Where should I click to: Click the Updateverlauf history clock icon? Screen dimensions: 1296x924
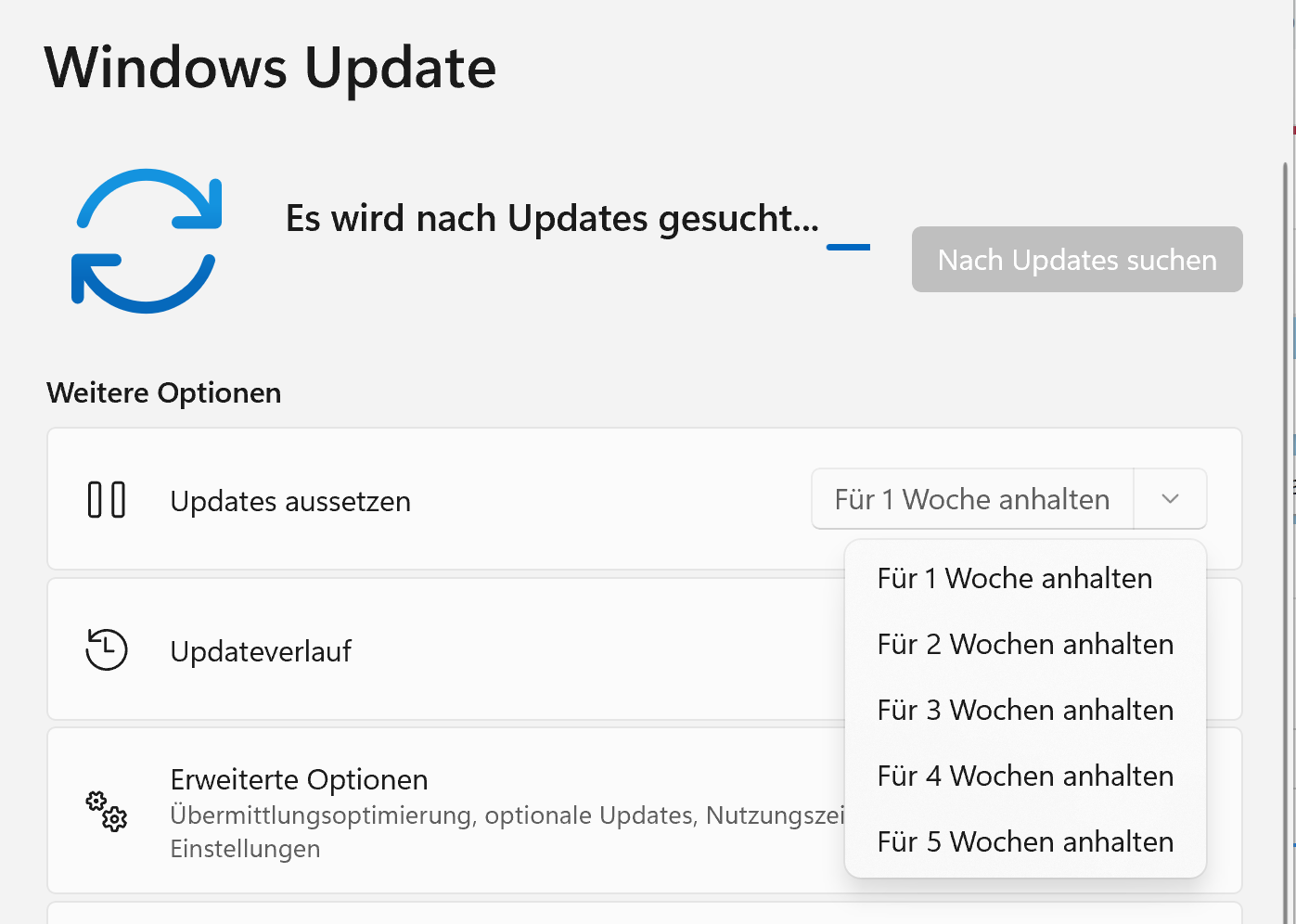[x=107, y=649]
